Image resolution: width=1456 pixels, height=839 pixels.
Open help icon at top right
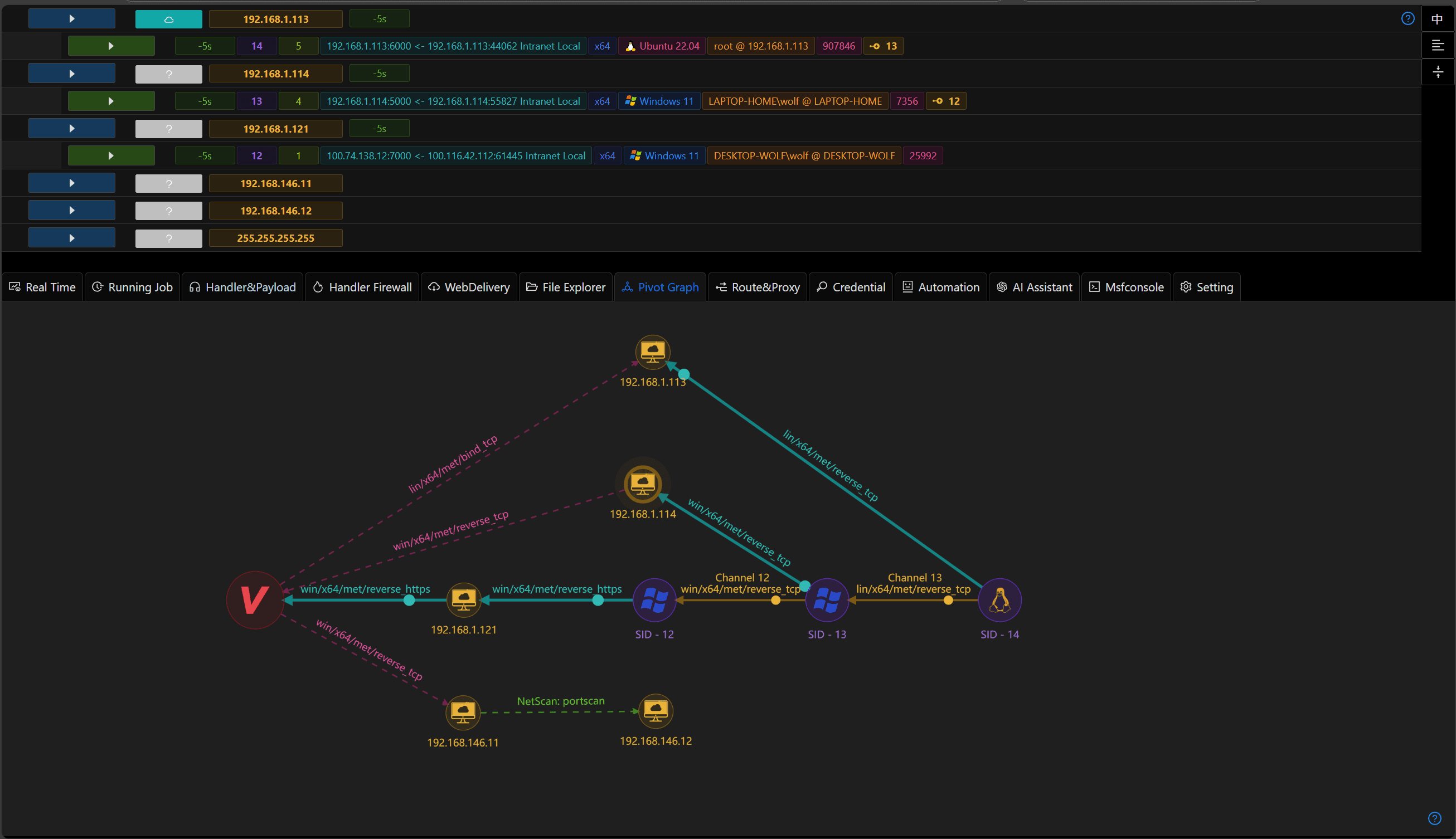pos(1408,18)
